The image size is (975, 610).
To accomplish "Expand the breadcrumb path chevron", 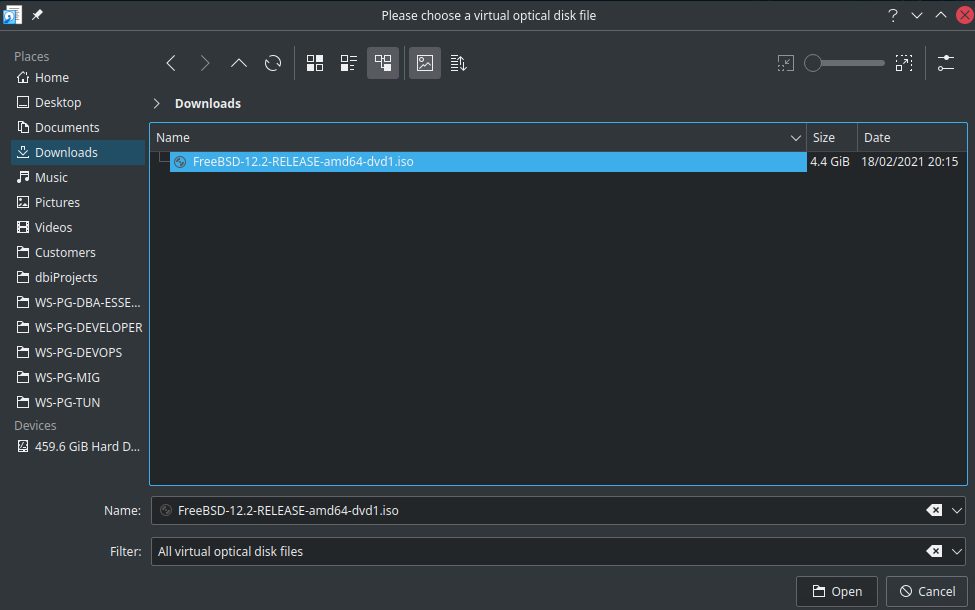I will coord(157,103).
